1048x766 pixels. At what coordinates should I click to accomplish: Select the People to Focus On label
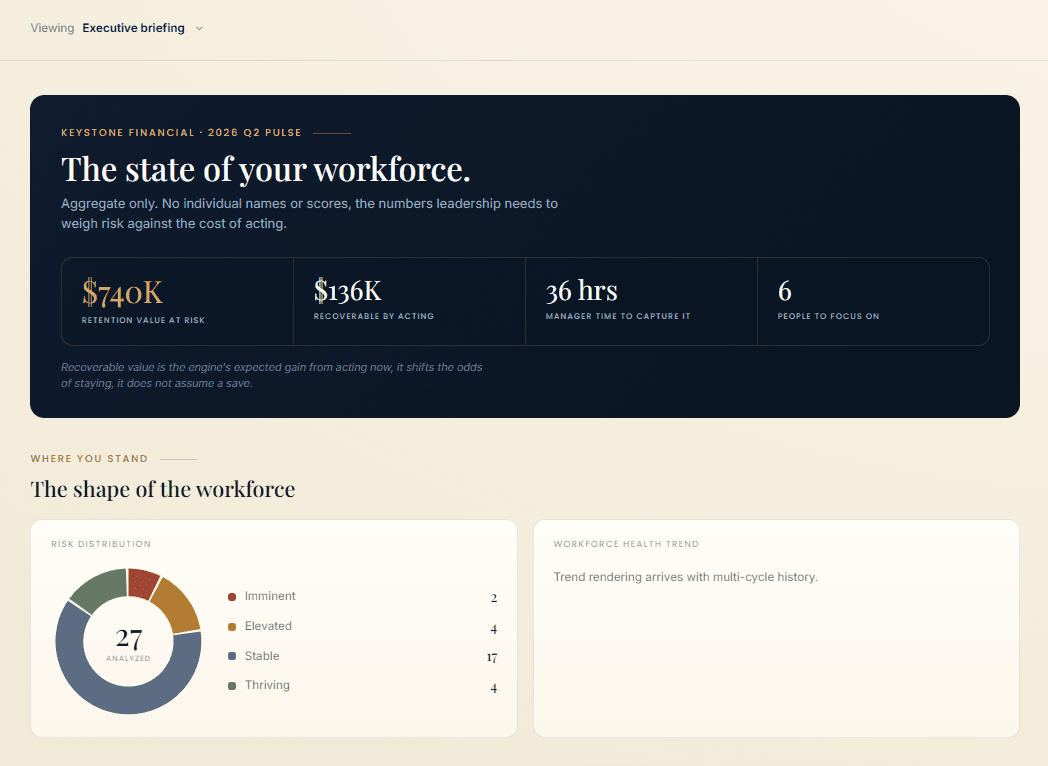pyautogui.click(x=828, y=316)
